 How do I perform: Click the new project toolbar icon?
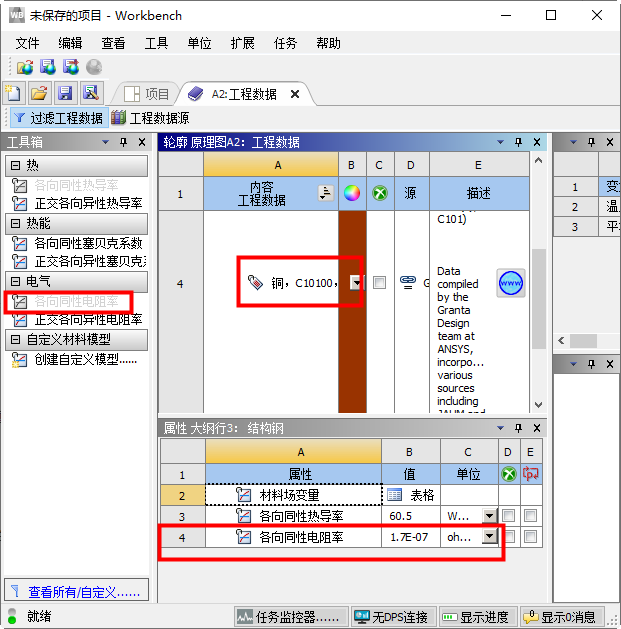(x=13, y=93)
